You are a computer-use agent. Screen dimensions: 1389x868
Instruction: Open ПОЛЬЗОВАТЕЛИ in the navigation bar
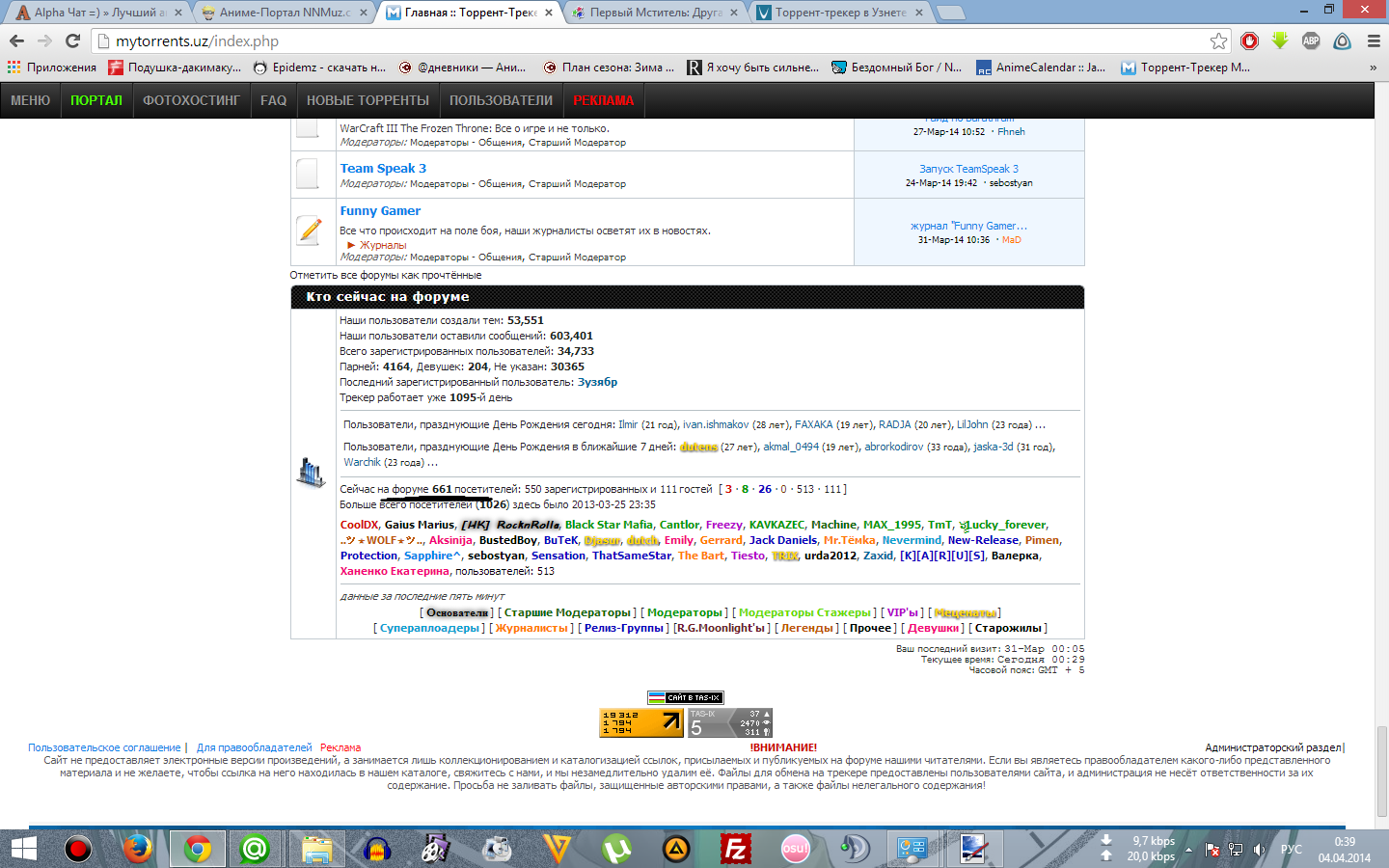[x=501, y=100]
